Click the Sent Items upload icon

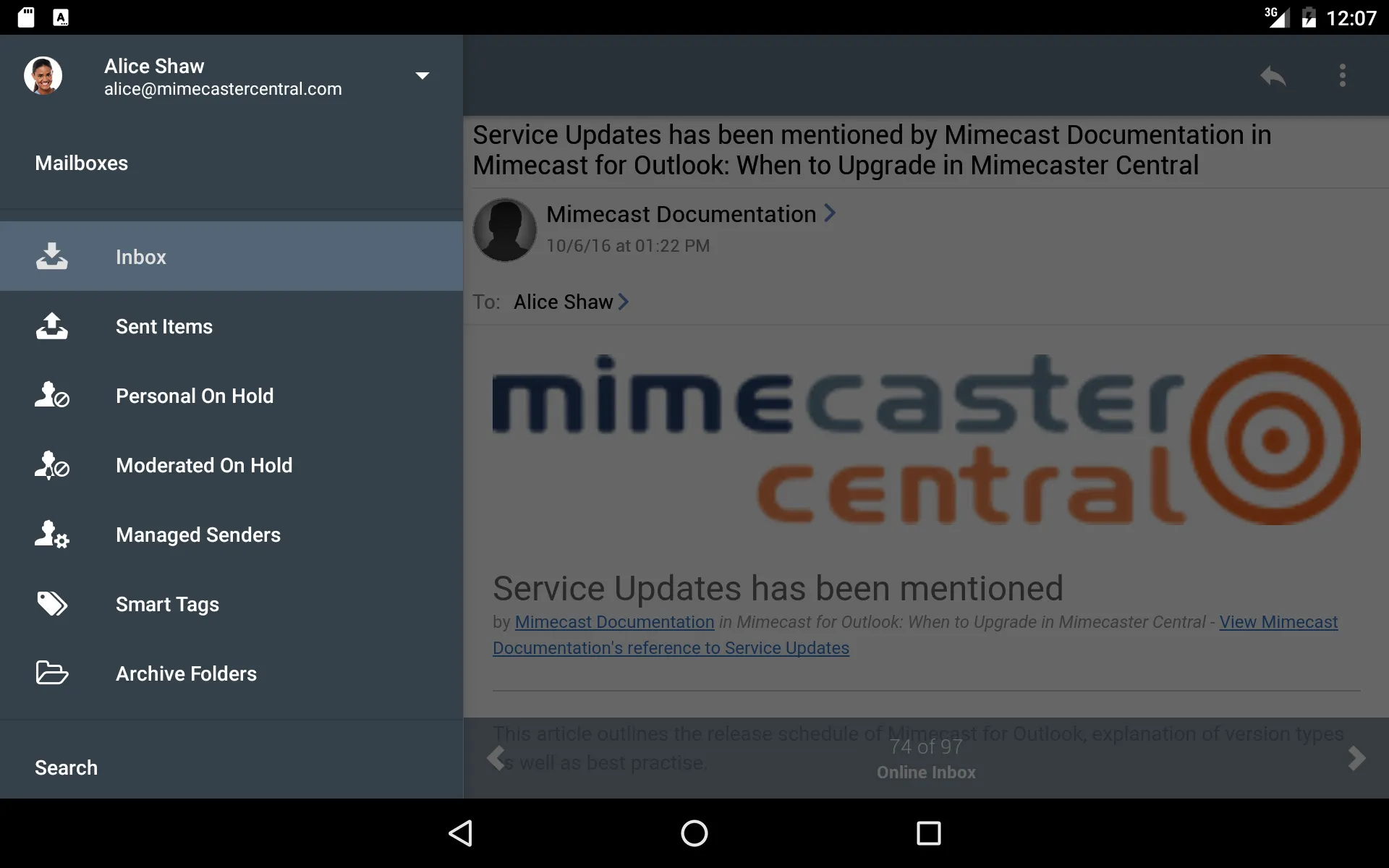pyautogui.click(x=51, y=325)
